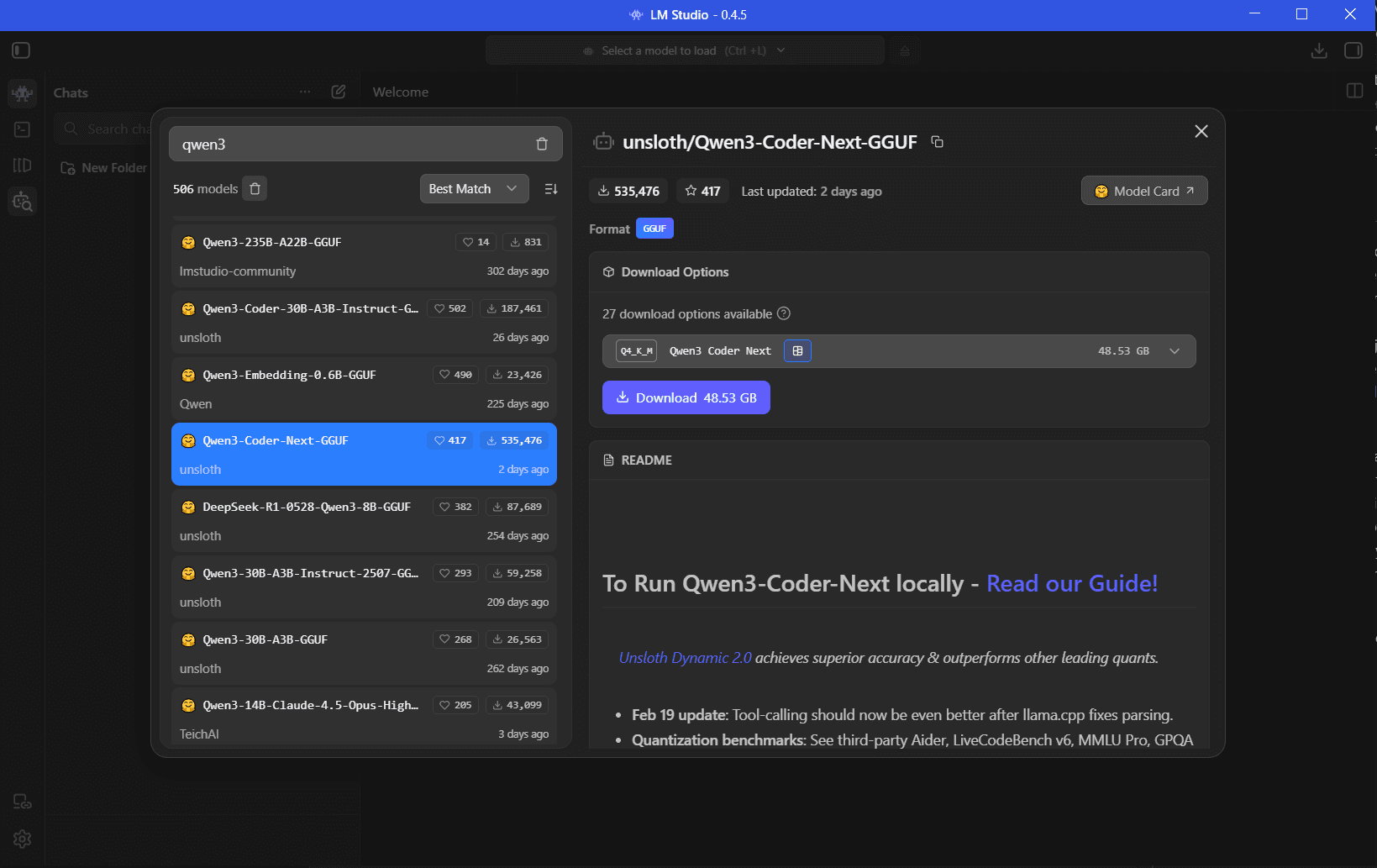Open the Read our Guide! link

(1071, 583)
